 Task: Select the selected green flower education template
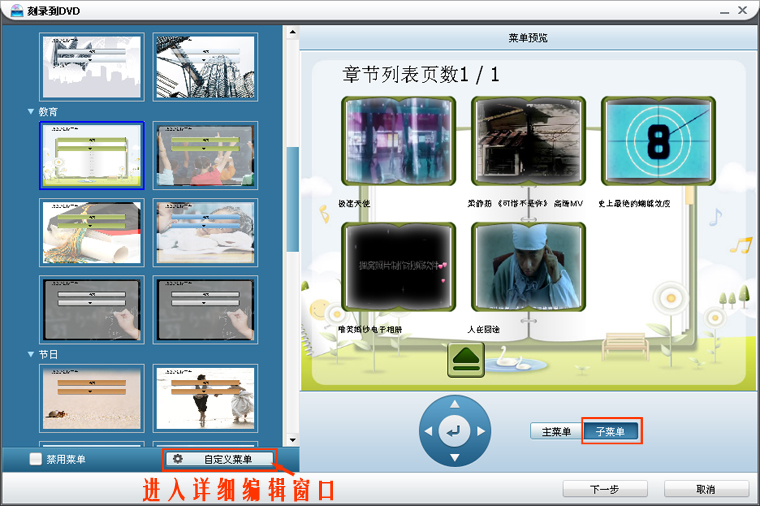click(x=92, y=155)
